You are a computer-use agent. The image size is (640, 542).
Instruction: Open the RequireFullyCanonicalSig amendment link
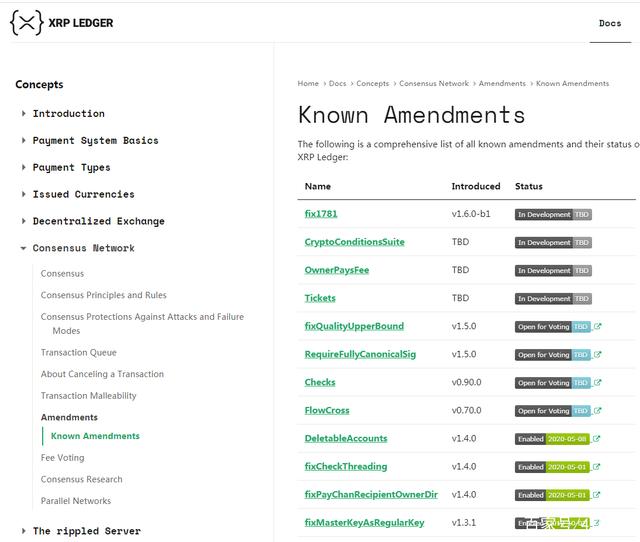[x=360, y=355]
